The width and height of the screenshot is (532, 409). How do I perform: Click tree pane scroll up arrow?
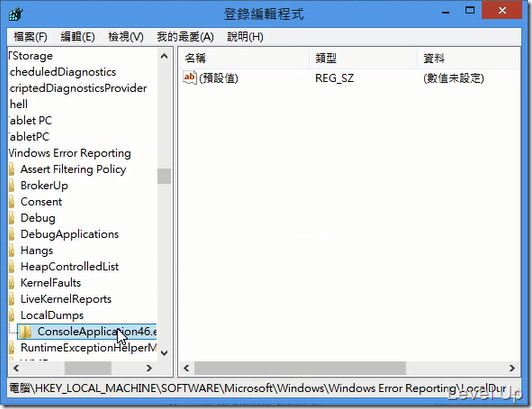(x=164, y=56)
